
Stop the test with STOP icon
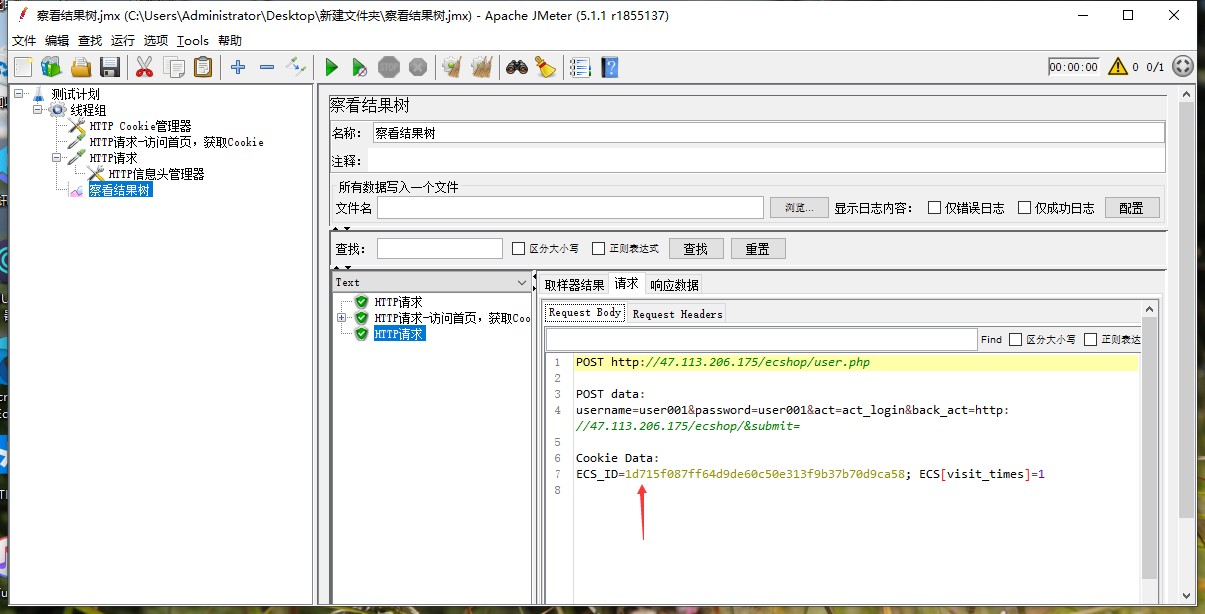point(389,67)
